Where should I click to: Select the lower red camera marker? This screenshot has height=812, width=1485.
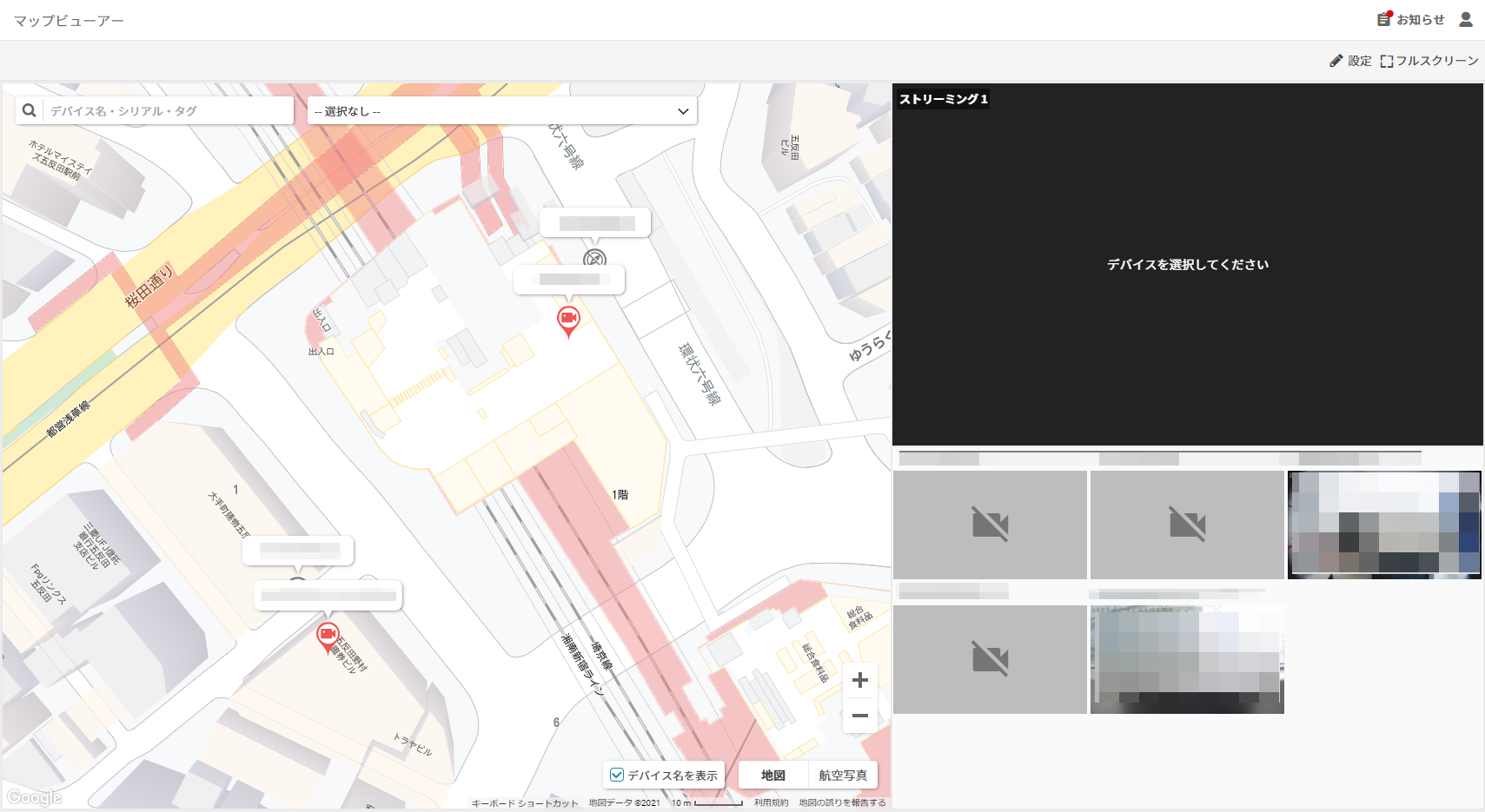point(328,637)
